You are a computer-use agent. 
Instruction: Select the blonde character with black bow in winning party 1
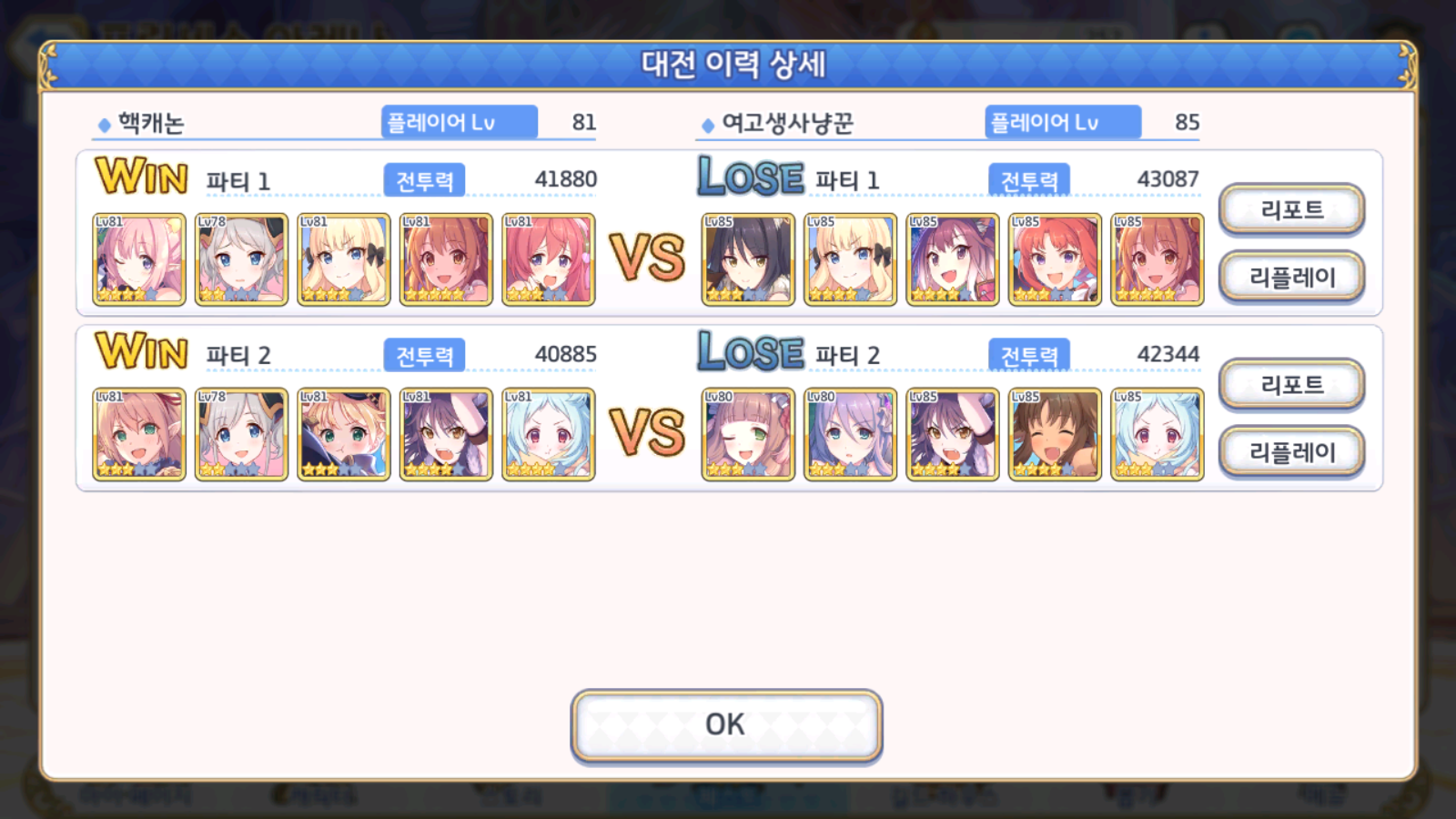(x=344, y=259)
